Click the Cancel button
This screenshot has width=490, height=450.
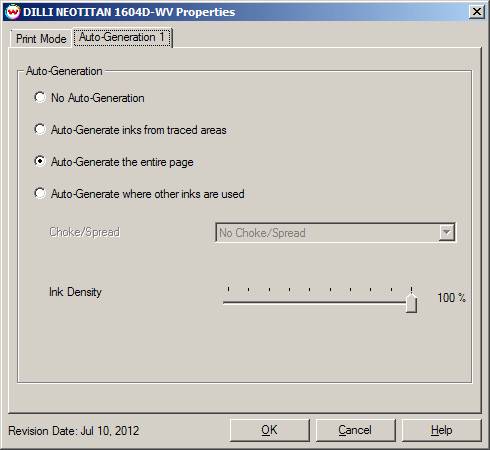pyautogui.click(x=355, y=430)
